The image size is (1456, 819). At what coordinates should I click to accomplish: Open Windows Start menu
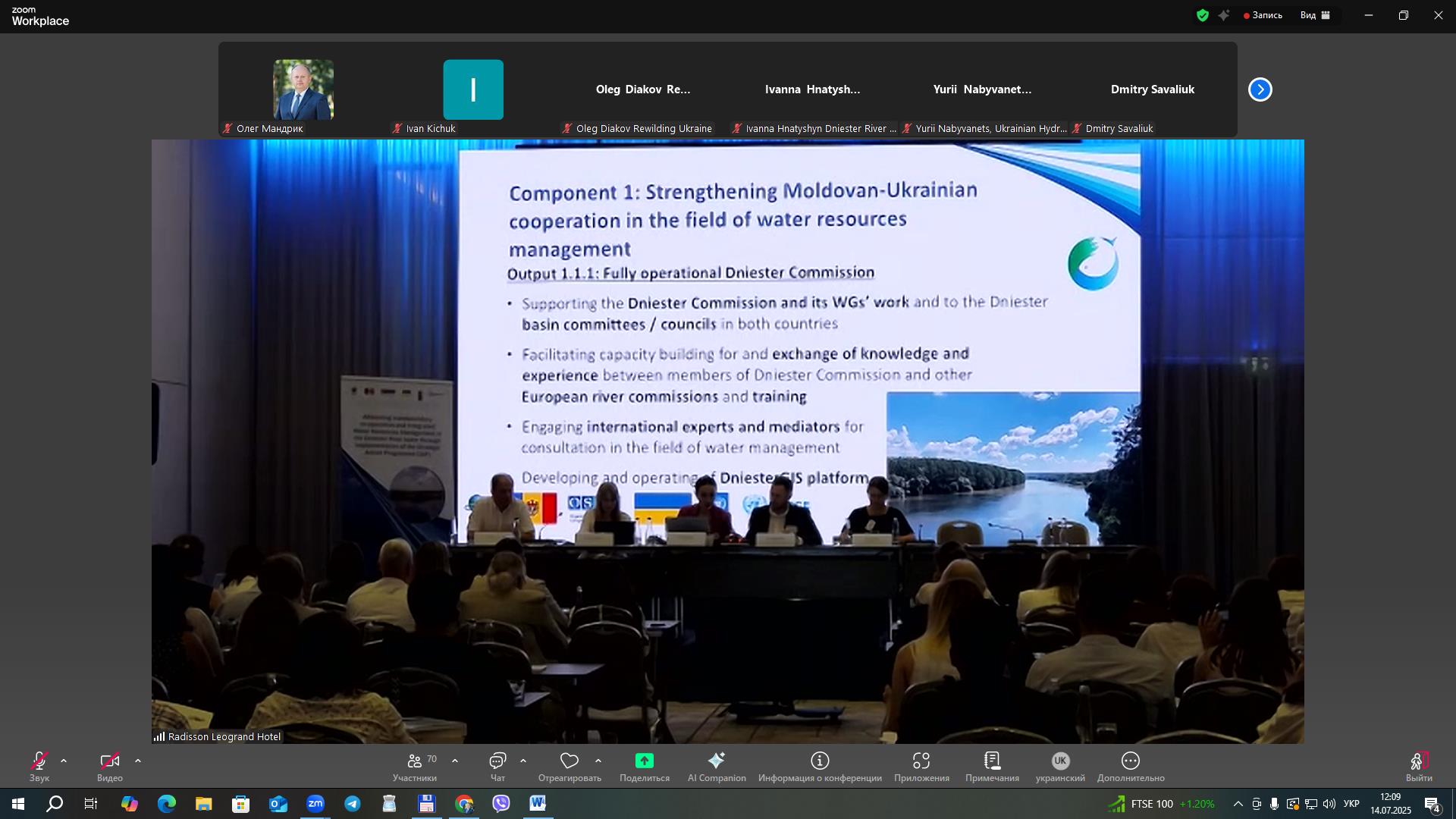(18, 804)
